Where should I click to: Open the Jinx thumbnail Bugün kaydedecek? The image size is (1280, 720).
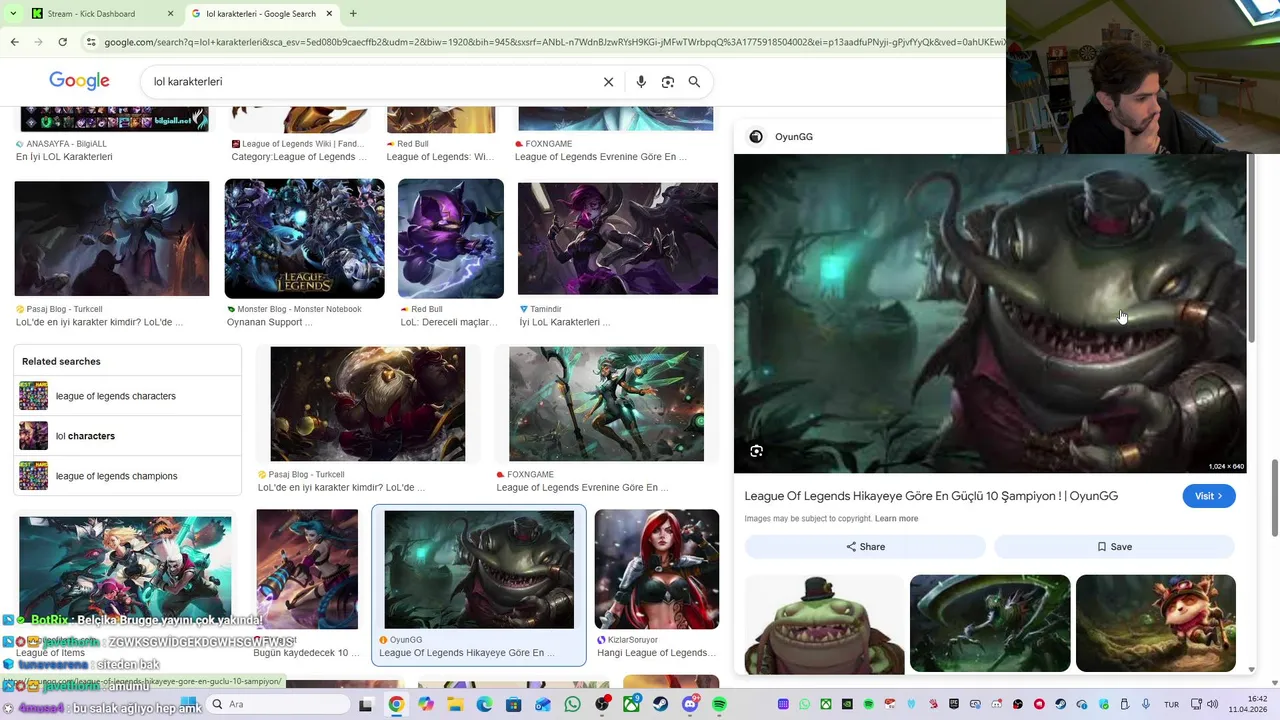tap(307, 569)
